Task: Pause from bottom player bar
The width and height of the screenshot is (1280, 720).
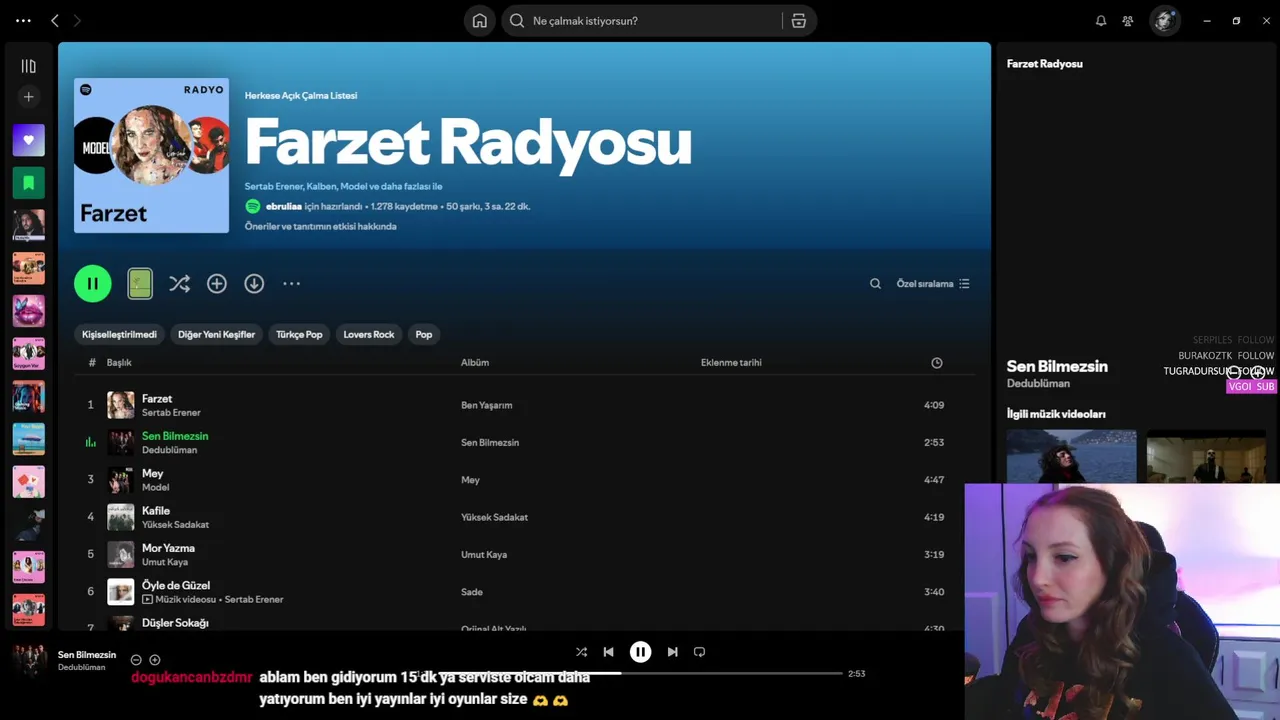Action: [x=640, y=652]
